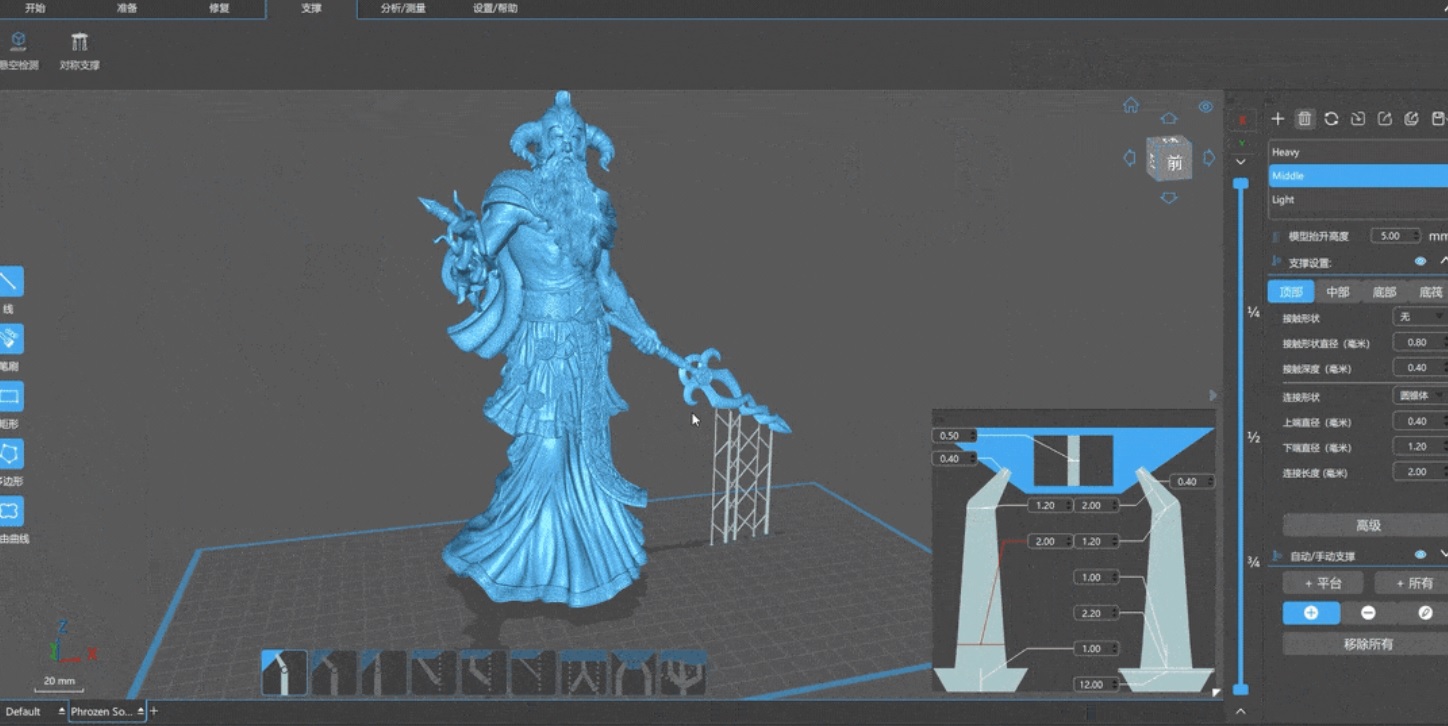Open the 接触形状 contact shape dropdown
The image size is (1448, 726).
pyautogui.click(x=1419, y=317)
